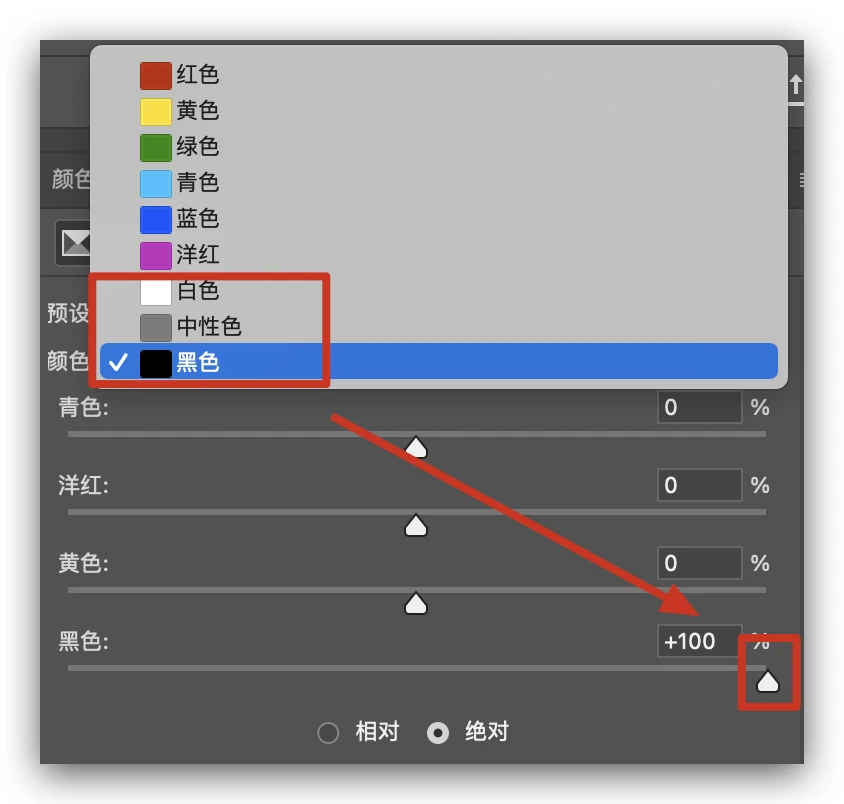Pick 绿色 from the dropdown list
The width and height of the screenshot is (844, 804).
coord(439,147)
